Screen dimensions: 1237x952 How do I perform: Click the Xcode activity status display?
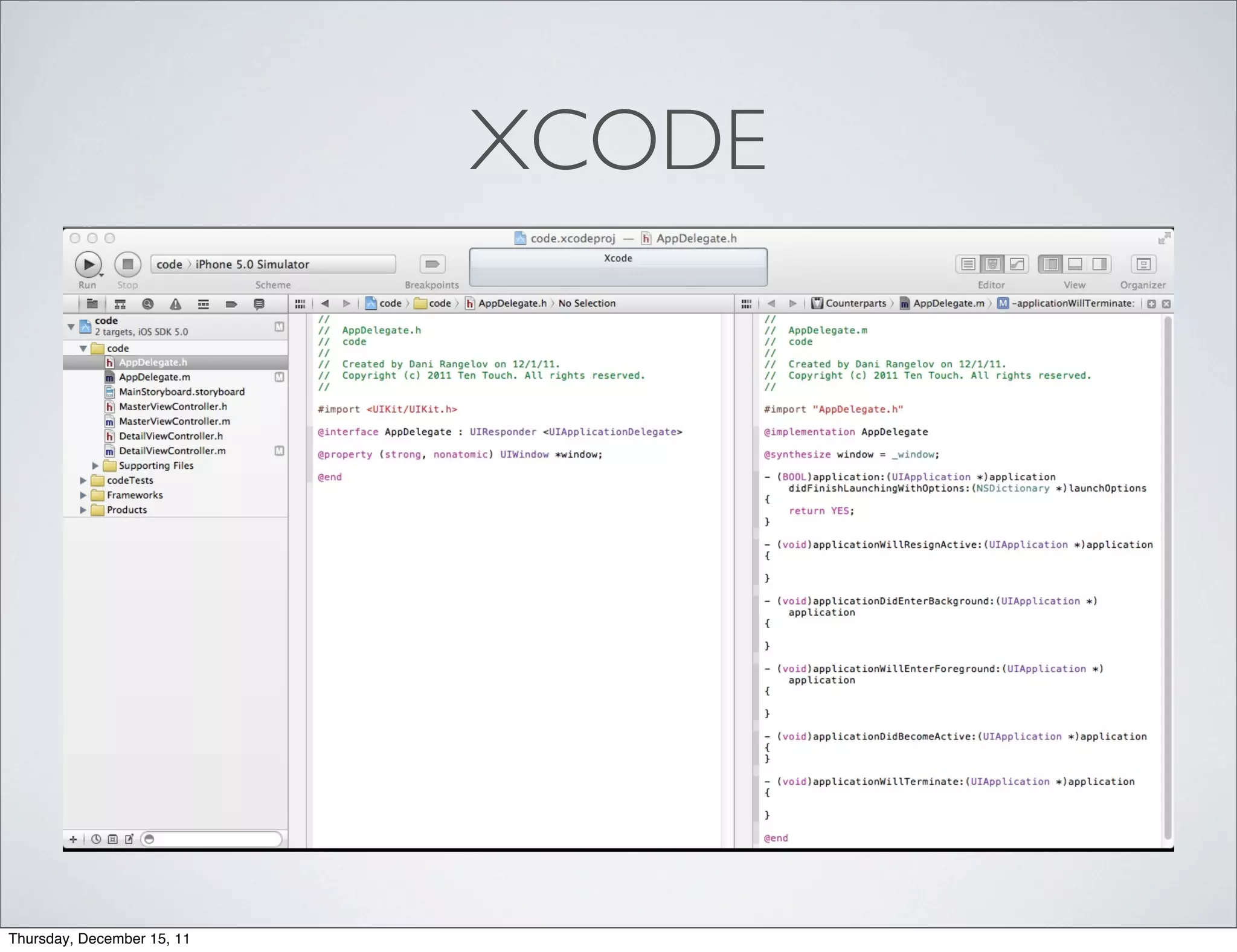pos(618,267)
